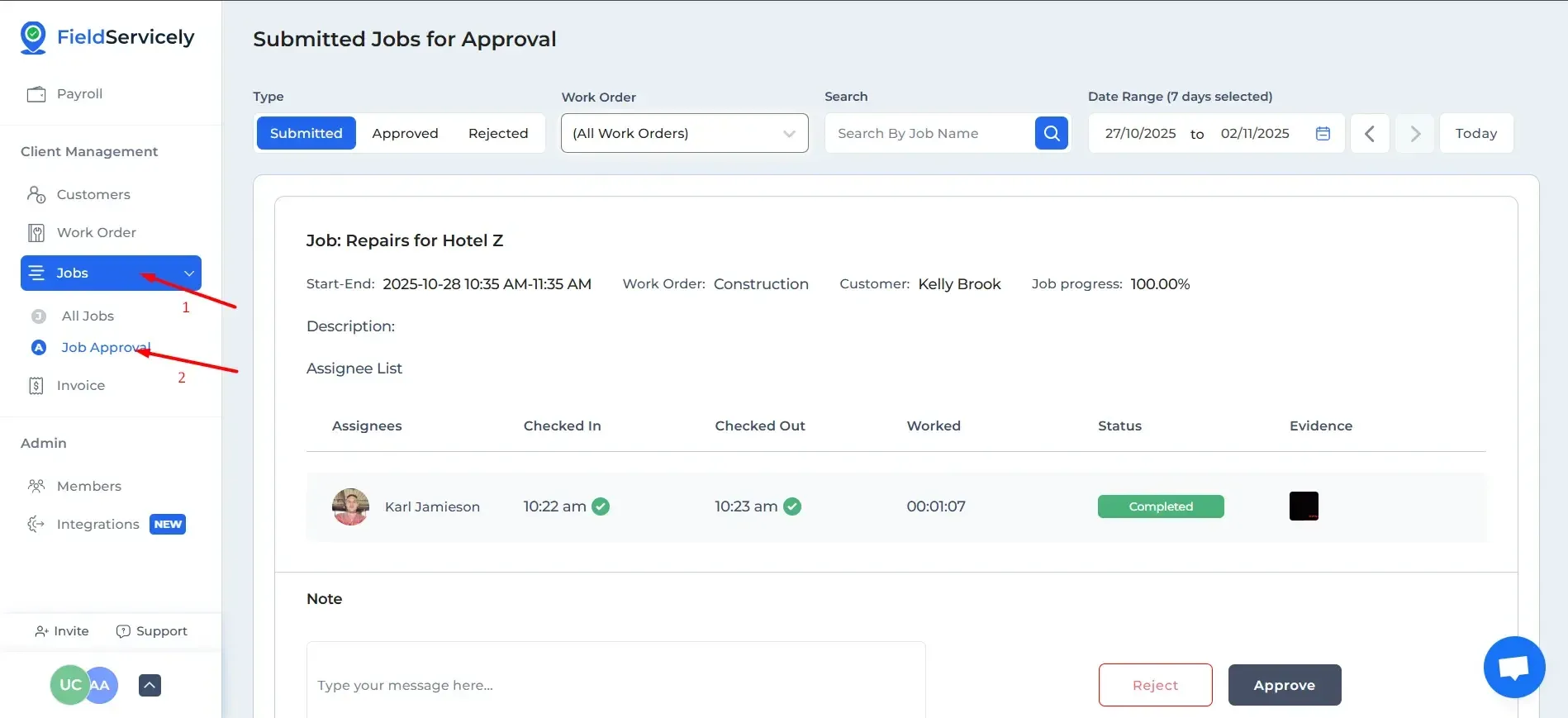Click the FieldServicely logo icon
This screenshot has width=1568, height=718.
pyautogui.click(x=33, y=37)
